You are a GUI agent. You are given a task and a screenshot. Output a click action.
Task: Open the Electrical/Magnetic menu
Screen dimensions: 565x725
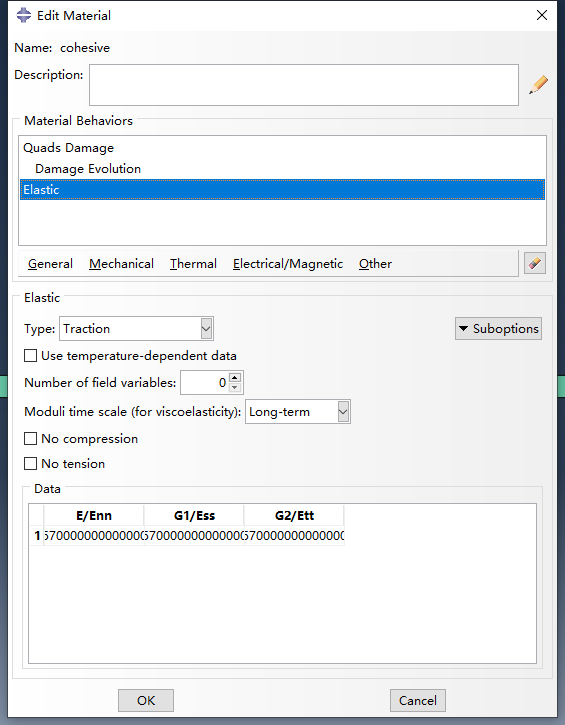288,264
